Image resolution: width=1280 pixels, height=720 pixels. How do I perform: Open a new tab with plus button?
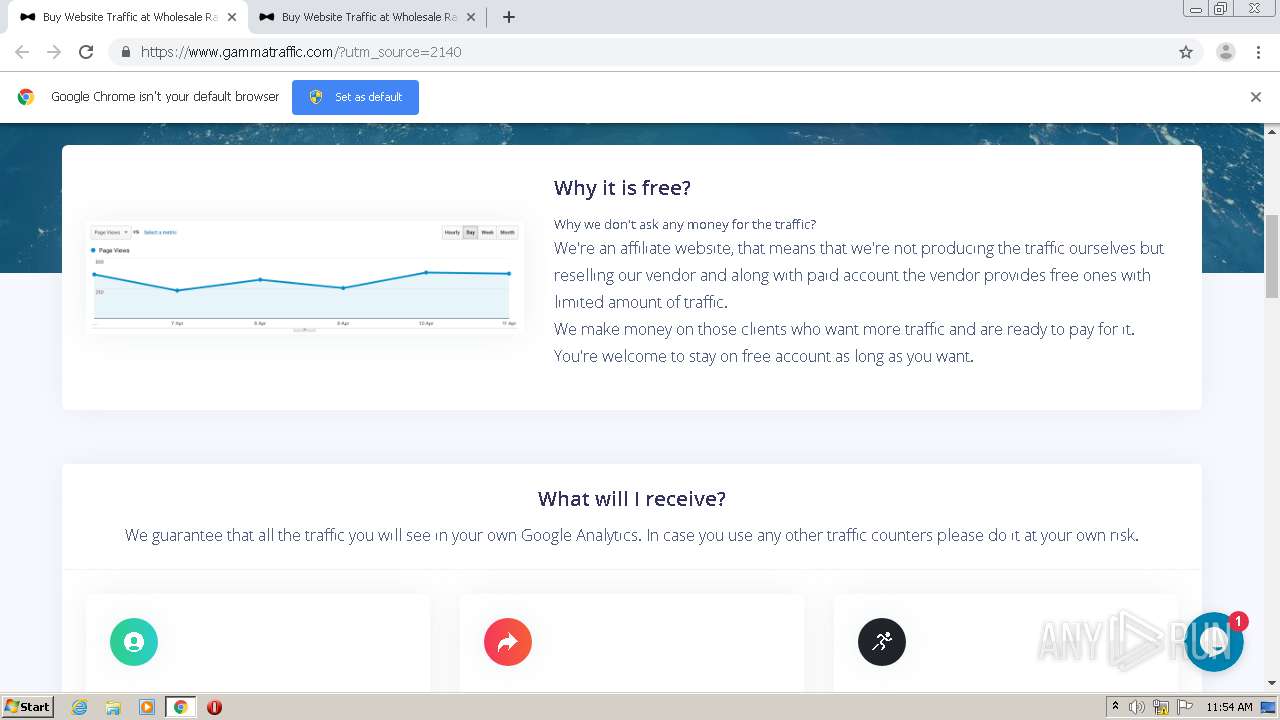(508, 17)
